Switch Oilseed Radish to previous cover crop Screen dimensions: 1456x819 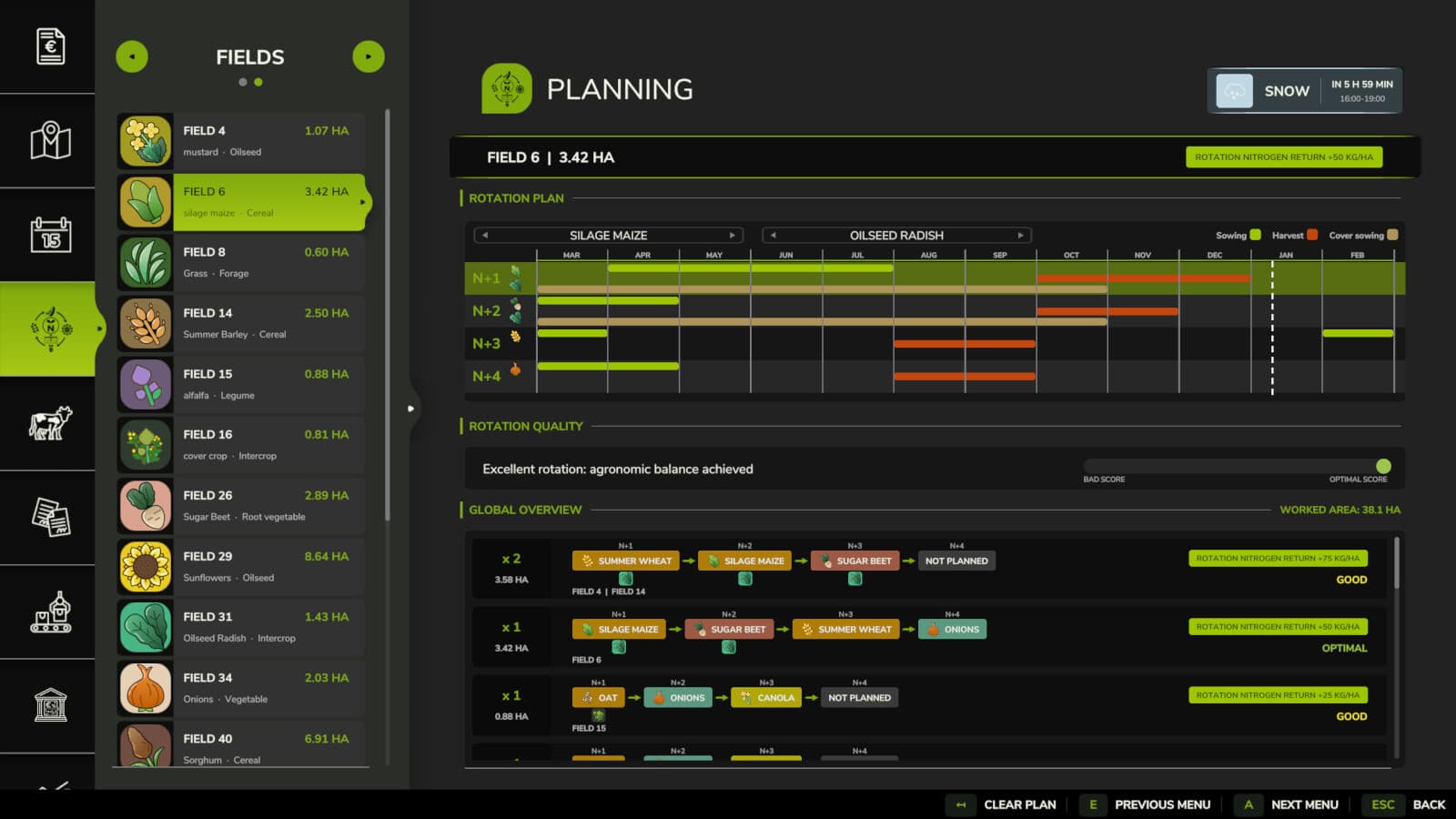coord(773,235)
